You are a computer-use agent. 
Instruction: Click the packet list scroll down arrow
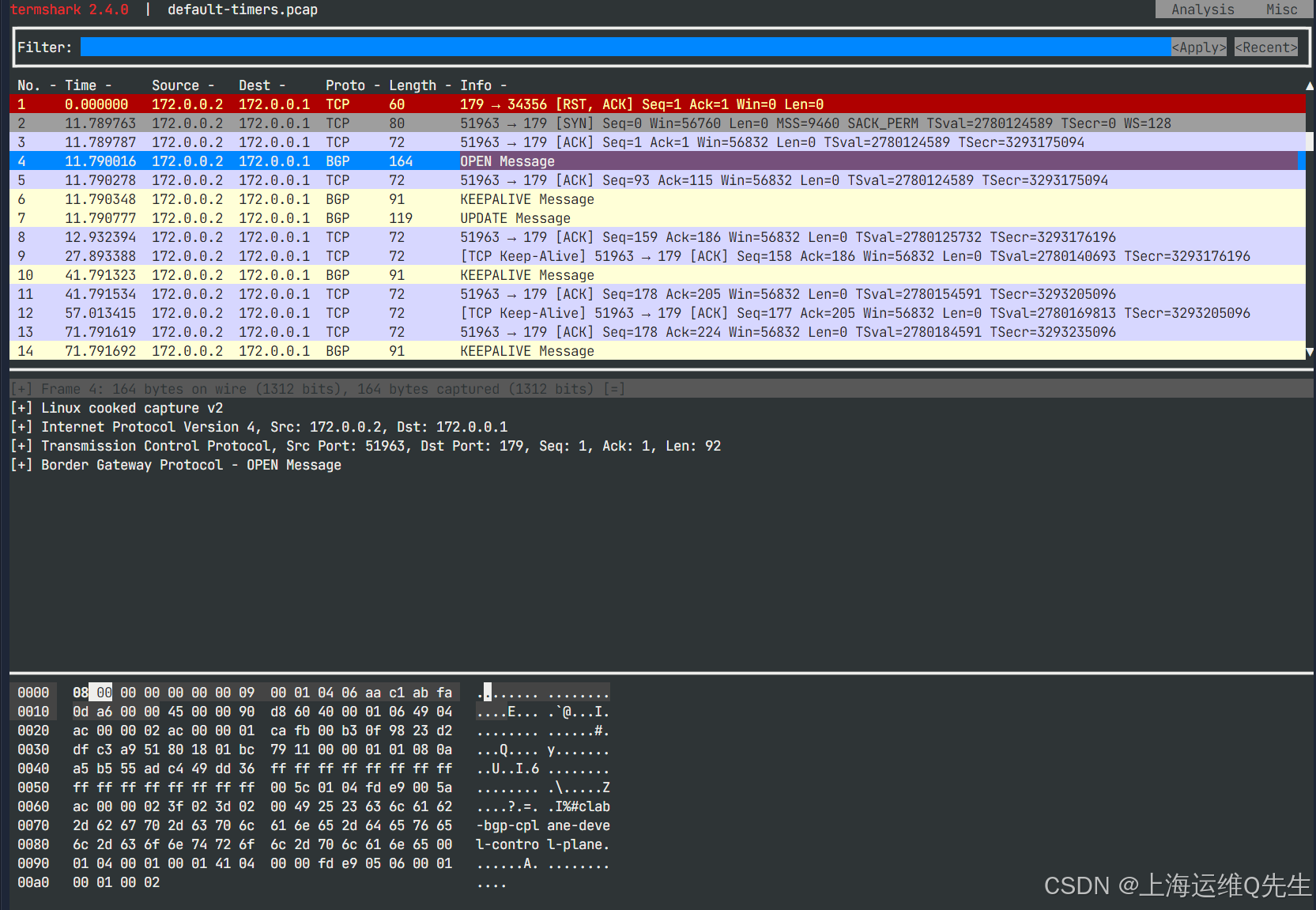click(x=1310, y=352)
